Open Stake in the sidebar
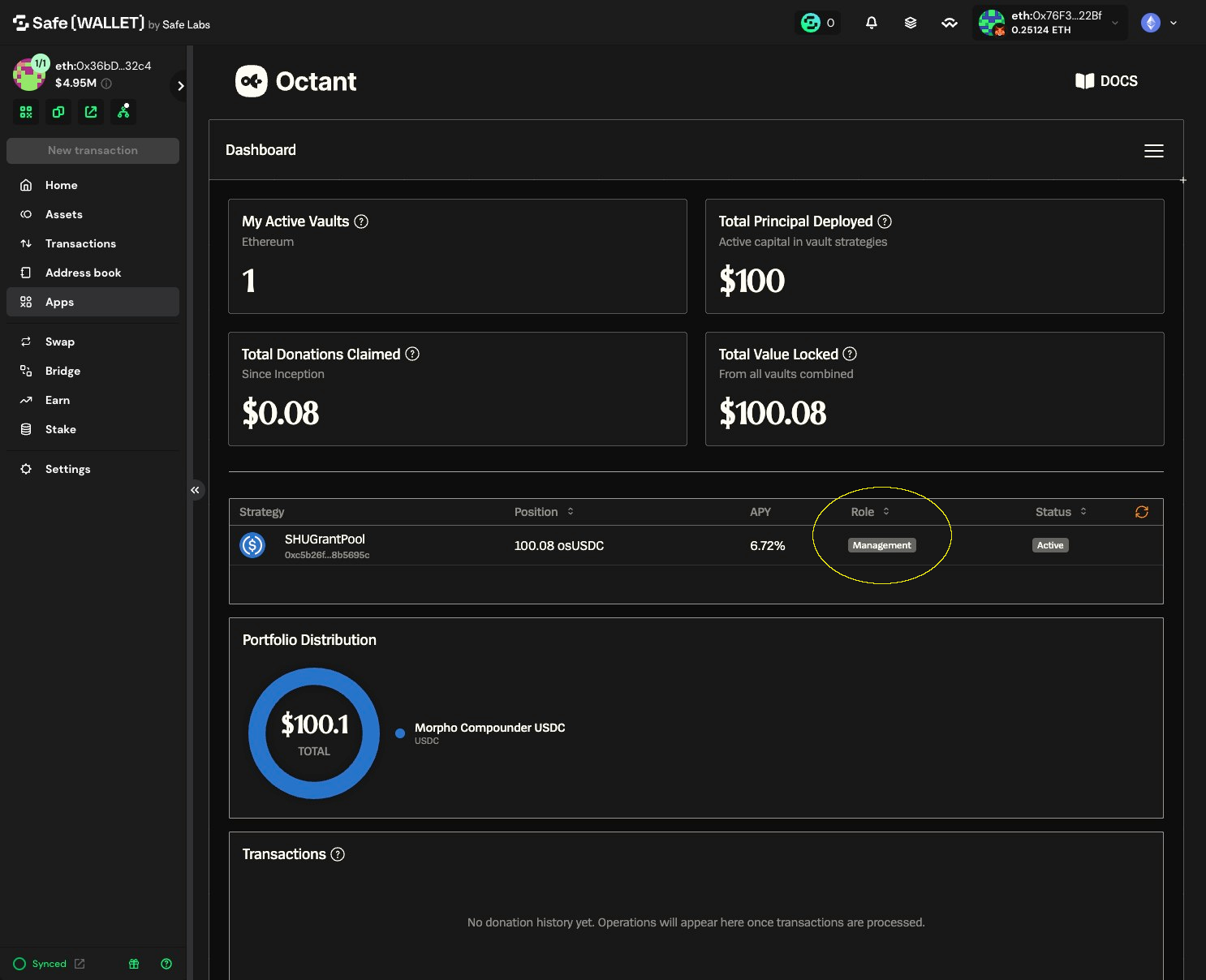Screen dimensions: 1206x980 (93, 429)
